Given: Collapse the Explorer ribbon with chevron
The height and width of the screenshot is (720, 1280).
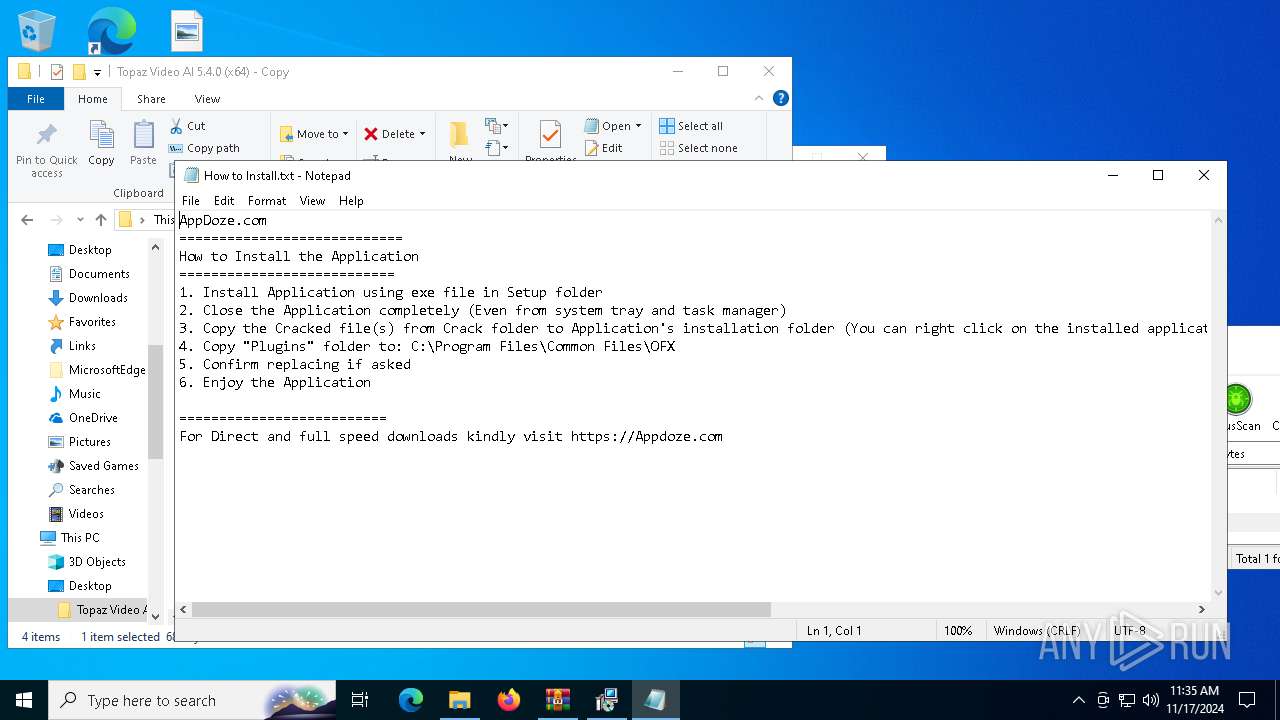Looking at the screenshot, I should (x=758, y=98).
